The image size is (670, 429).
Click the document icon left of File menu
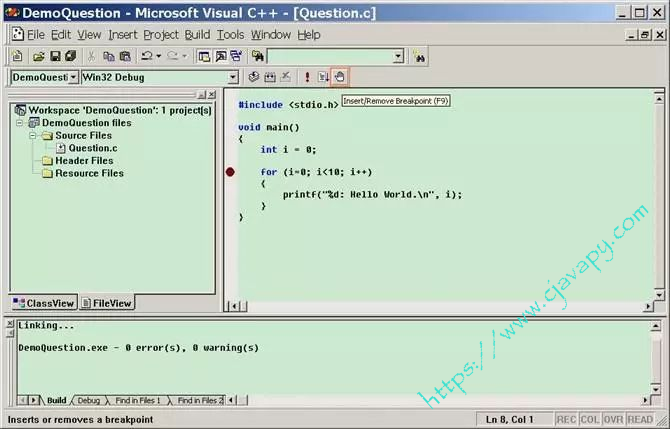coord(18,35)
